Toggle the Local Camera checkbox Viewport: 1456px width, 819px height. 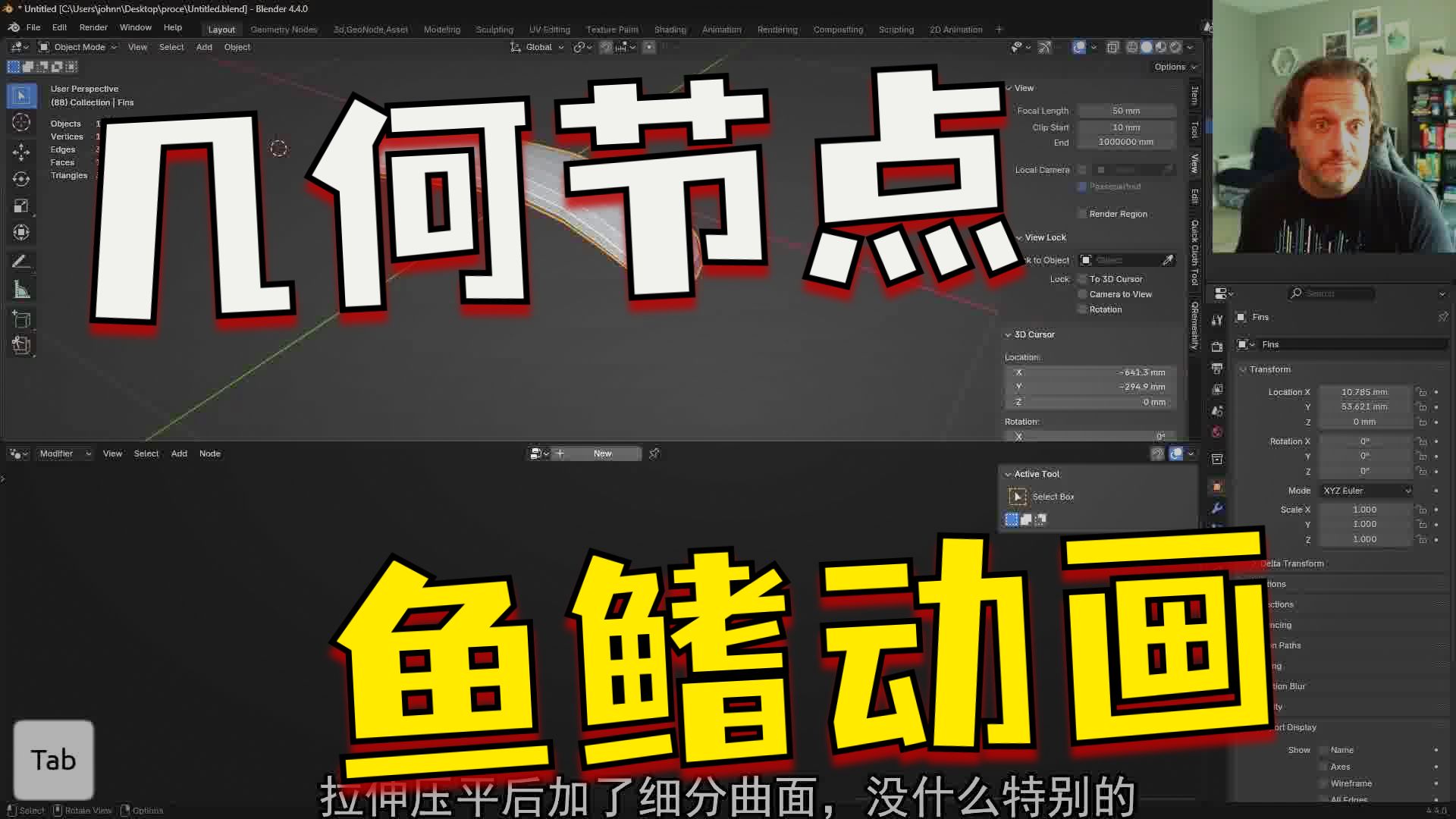[x=1082, y=170]
